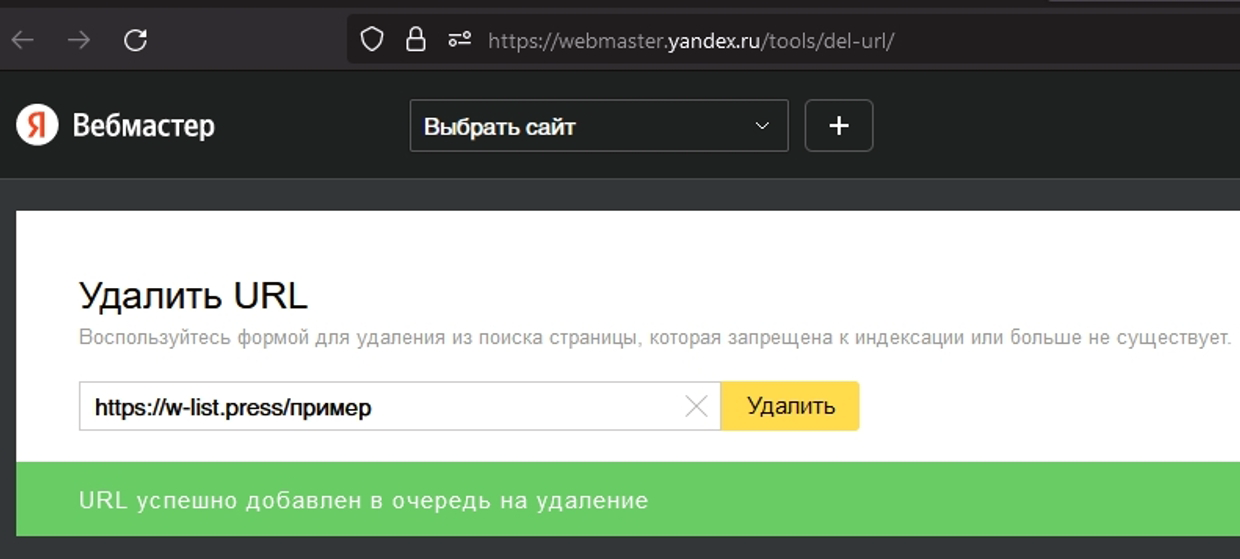Reload the current page
This screenshot has width=1240, height=559.
point(135,40)
